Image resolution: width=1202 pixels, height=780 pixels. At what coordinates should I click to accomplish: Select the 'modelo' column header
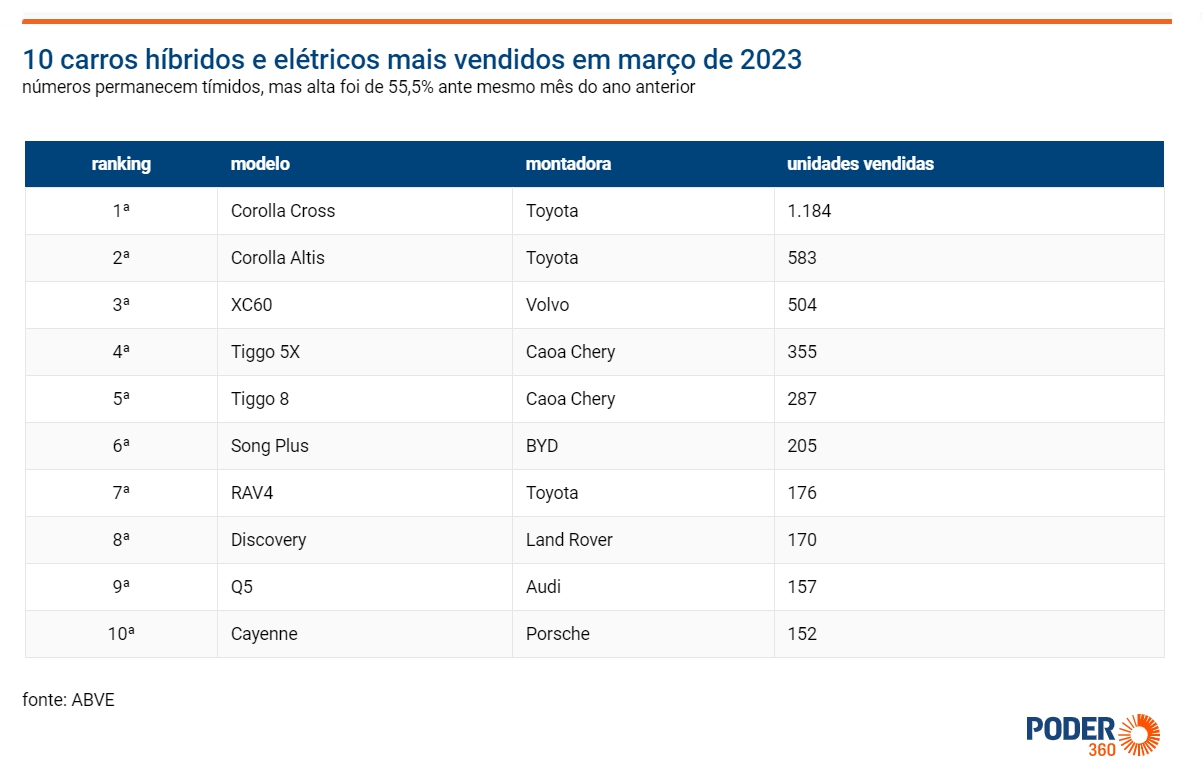point(260,164)
